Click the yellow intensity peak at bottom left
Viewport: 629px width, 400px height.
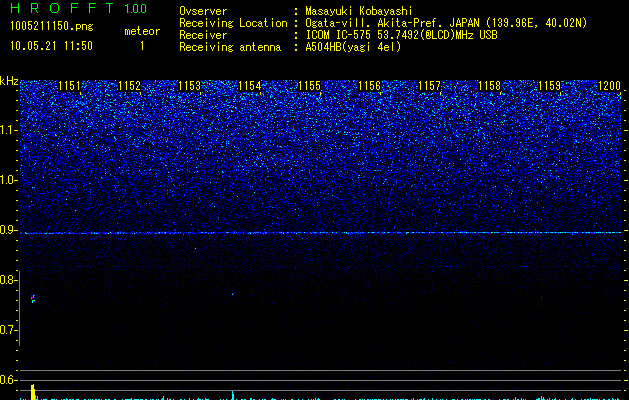coord(33,392)
